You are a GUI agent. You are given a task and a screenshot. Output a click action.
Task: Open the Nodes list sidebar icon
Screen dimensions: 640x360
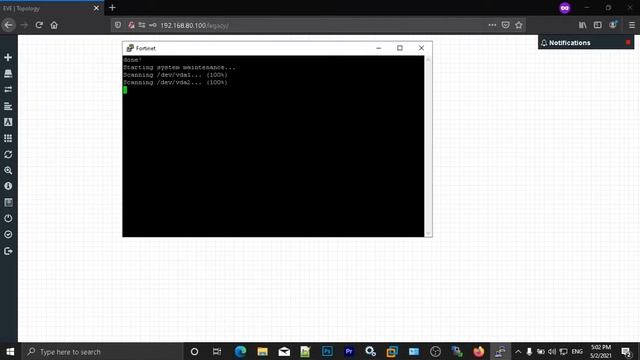click(x=8, y=74)
